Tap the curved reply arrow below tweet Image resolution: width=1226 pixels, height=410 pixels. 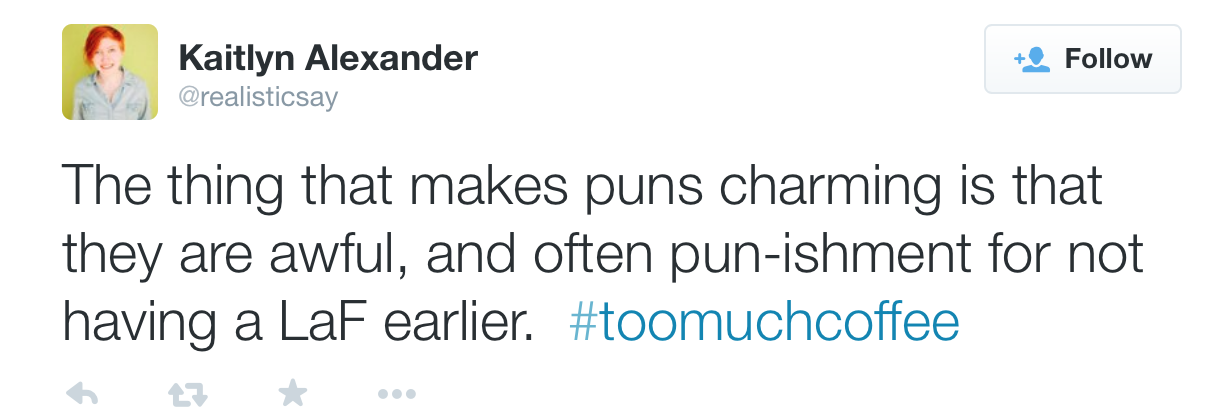pos(82,394)
